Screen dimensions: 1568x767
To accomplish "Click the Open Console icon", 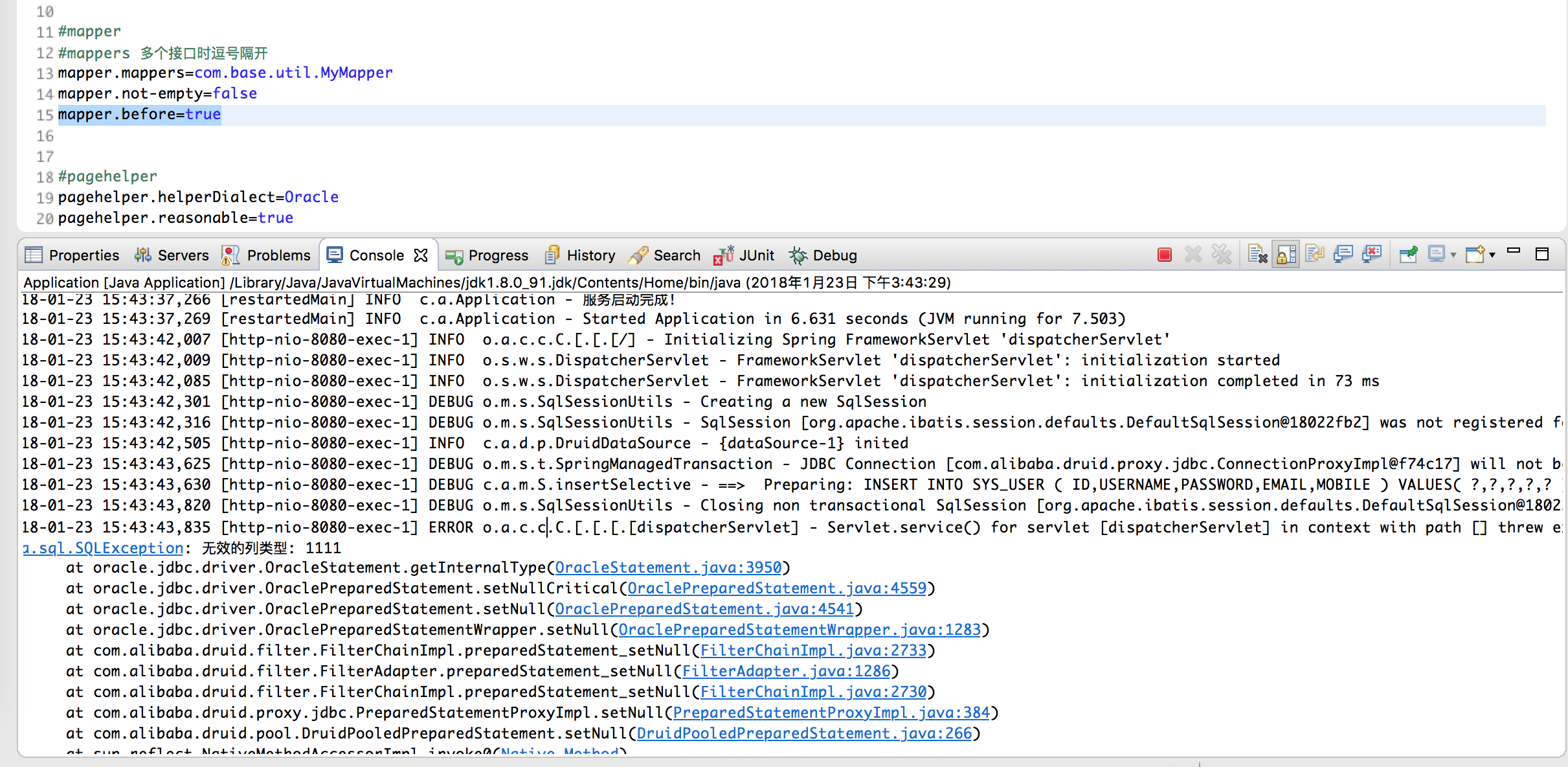I will [x=1475, y=255].
